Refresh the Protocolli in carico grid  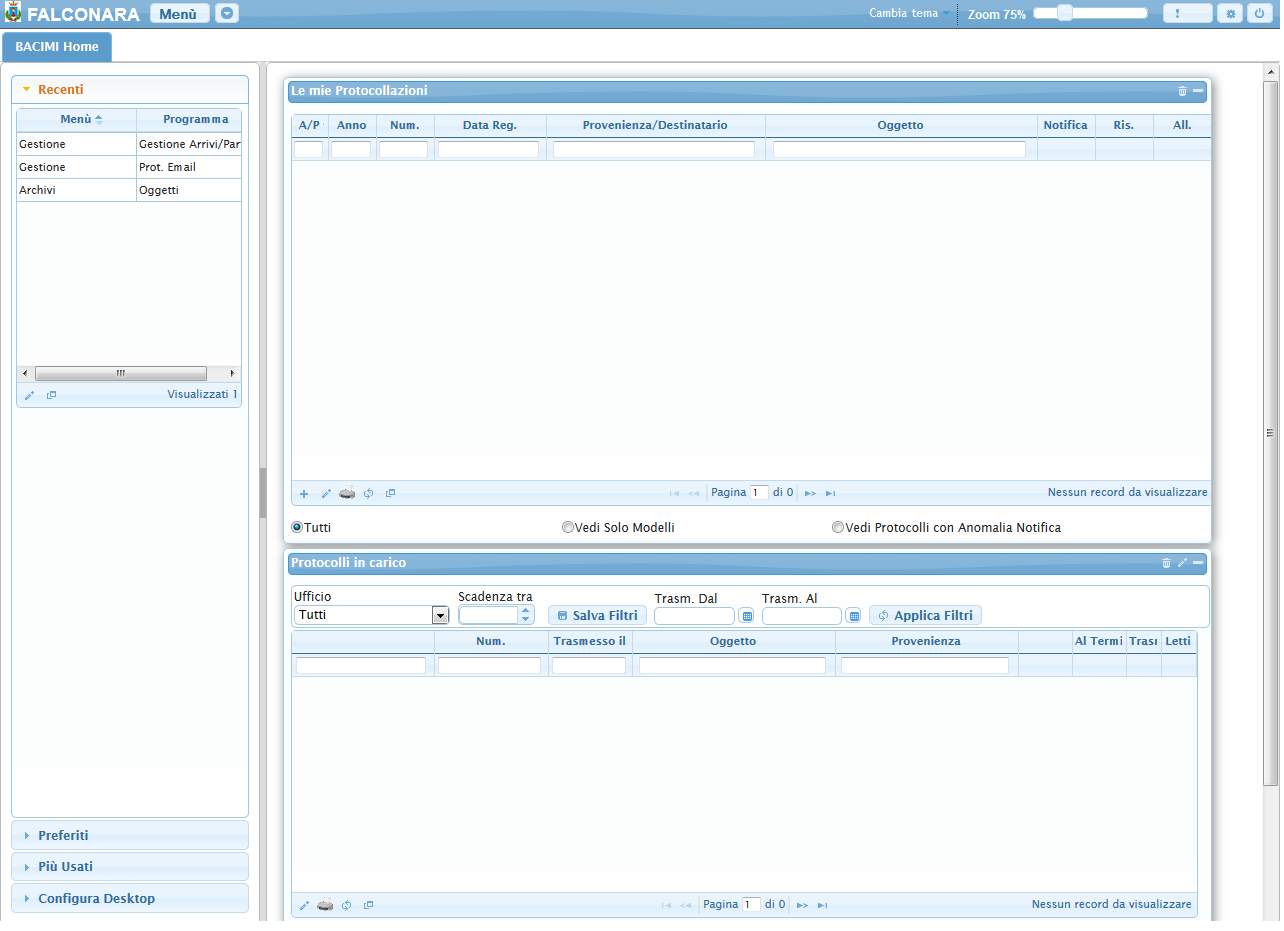point(347,905)
